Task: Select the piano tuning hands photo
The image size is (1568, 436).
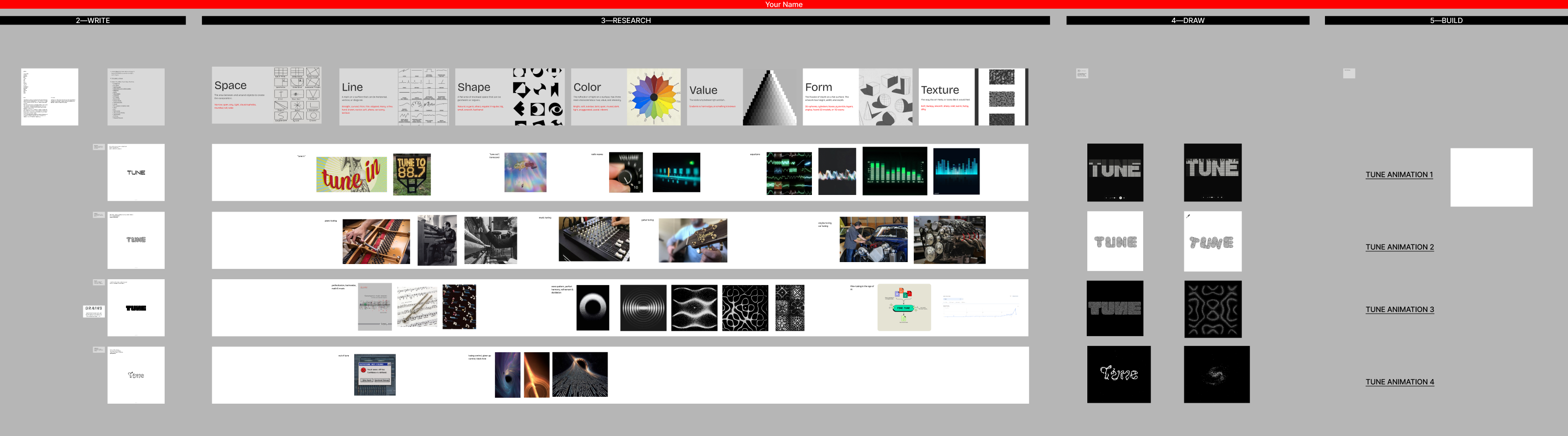Action: 376,242
